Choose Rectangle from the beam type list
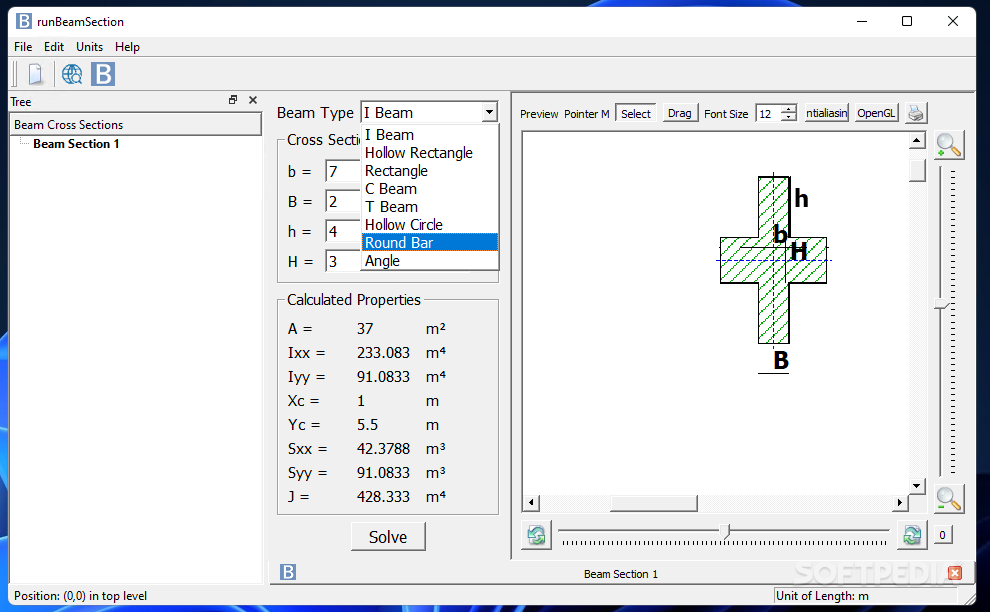 pos(430,171)
